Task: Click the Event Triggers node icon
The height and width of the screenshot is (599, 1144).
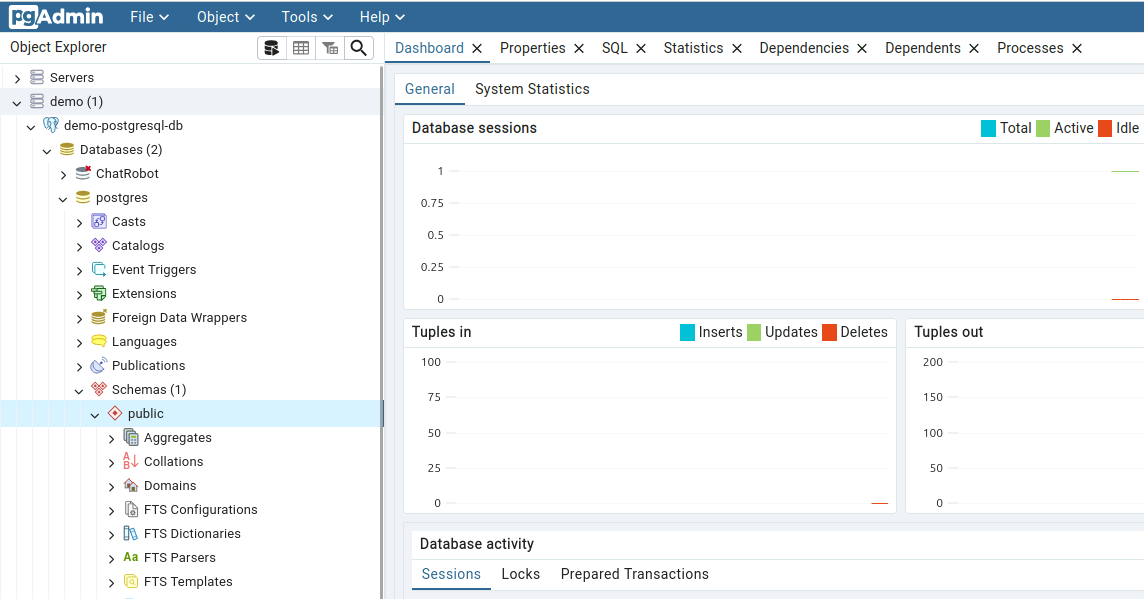Action: point(99,270)
